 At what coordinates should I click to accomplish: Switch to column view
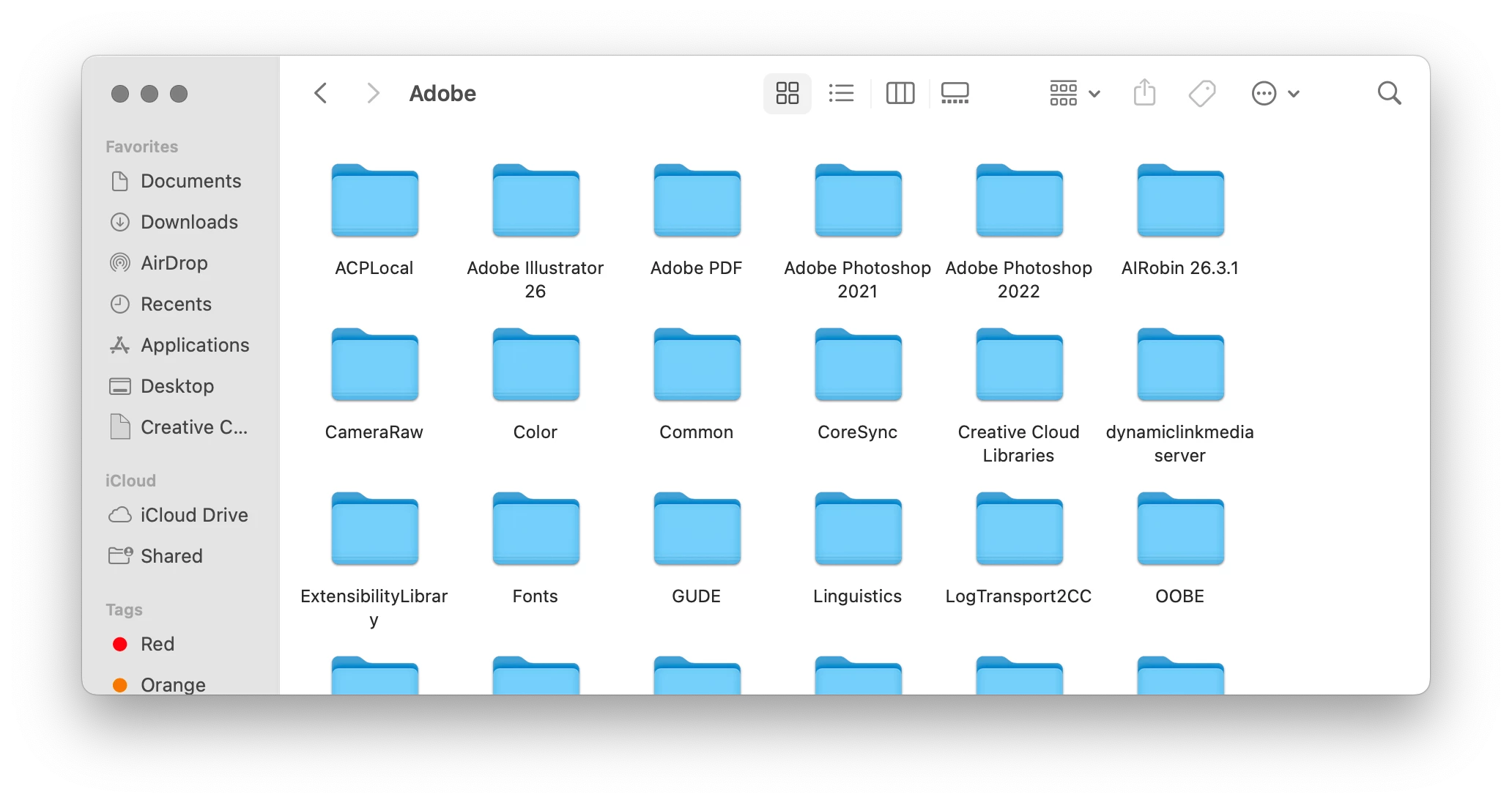coord(900,93)
